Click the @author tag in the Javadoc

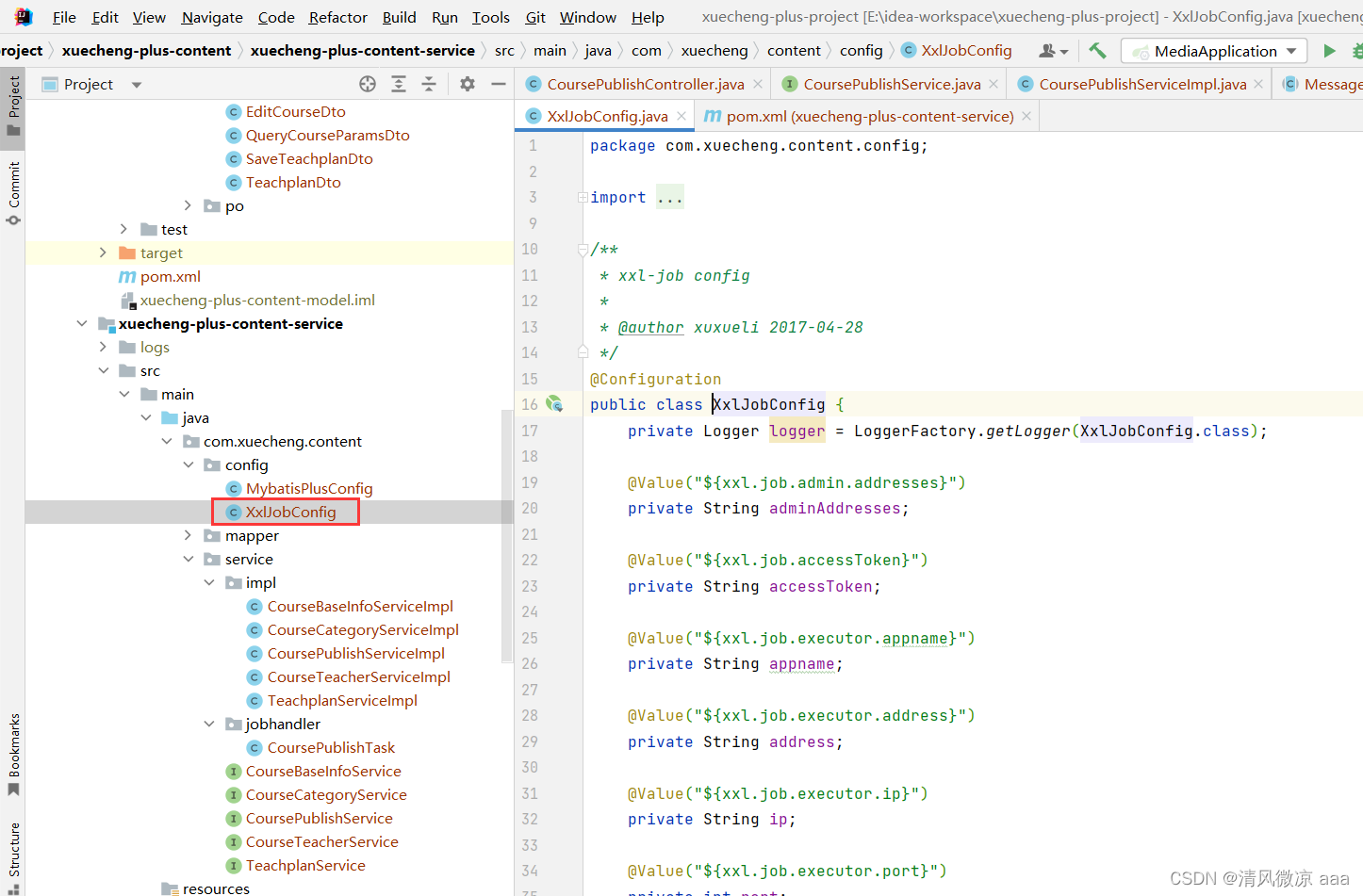pos(650,327)
